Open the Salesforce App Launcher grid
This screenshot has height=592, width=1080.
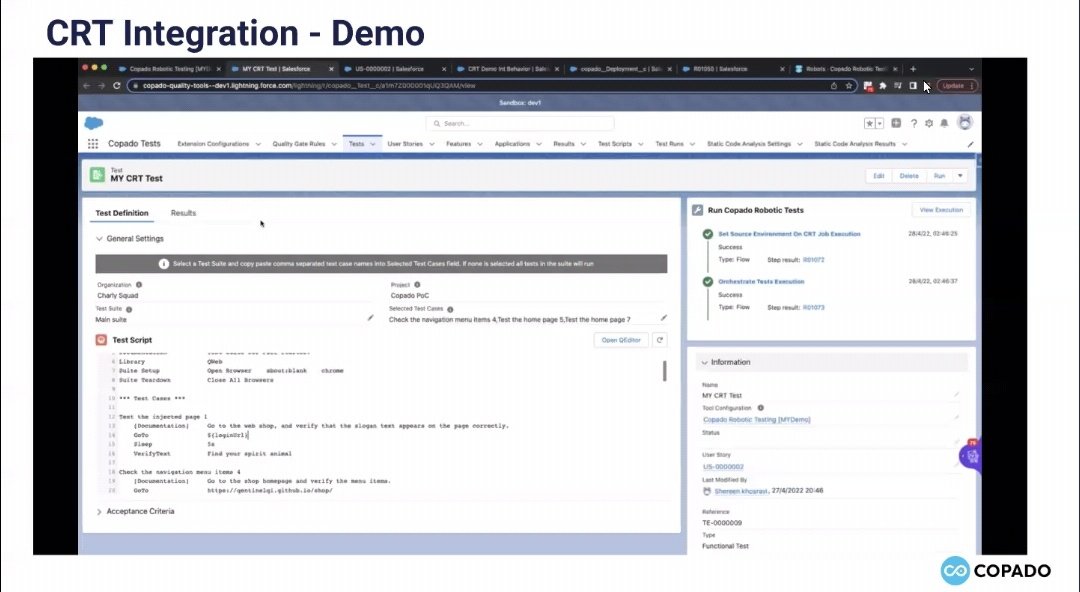[x=93, y=144]
